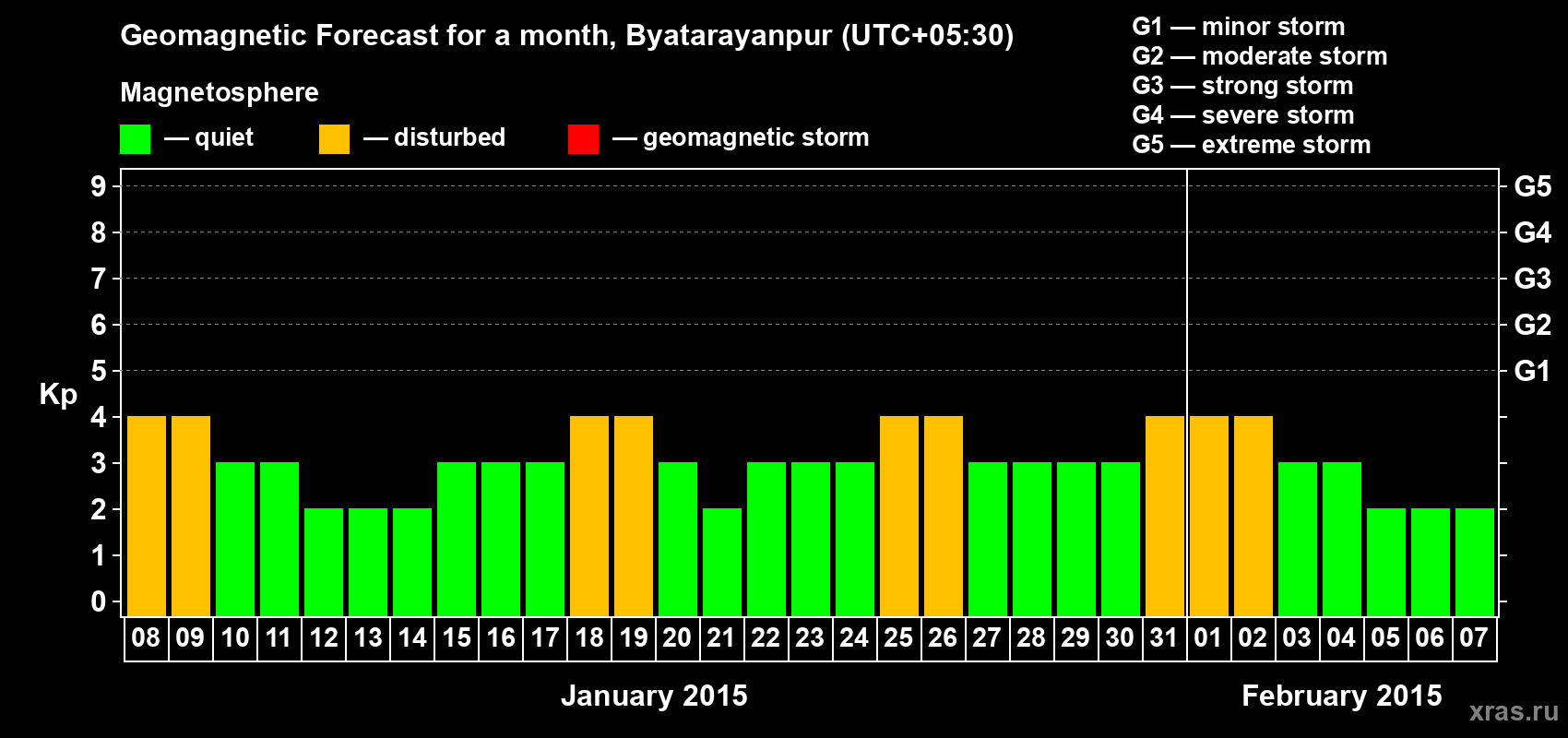This screenshot has width=1568, height=738.
Task: Click the orange disturbed legend swatch
Action: click(334, 139)
